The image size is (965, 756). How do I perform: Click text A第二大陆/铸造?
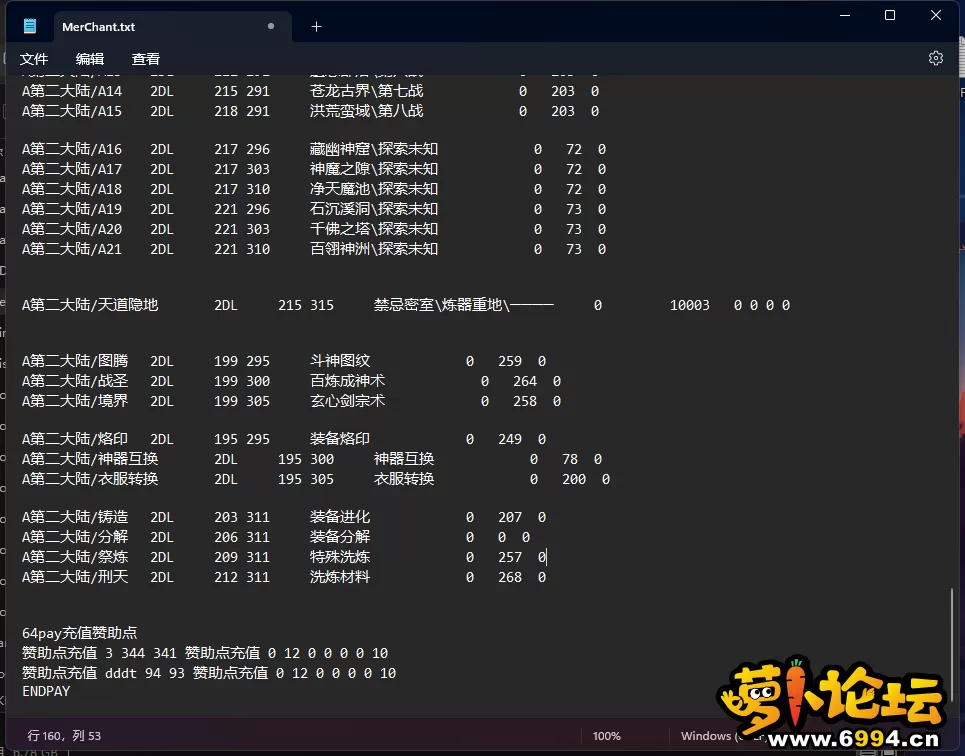click(75, 517)
